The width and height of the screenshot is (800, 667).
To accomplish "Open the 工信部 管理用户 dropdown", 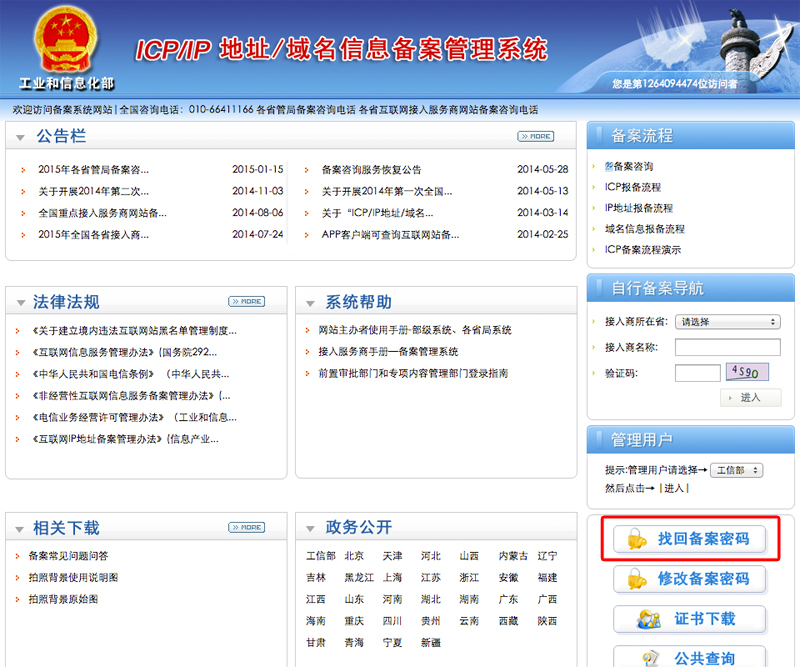I will (x=736, y=470).
